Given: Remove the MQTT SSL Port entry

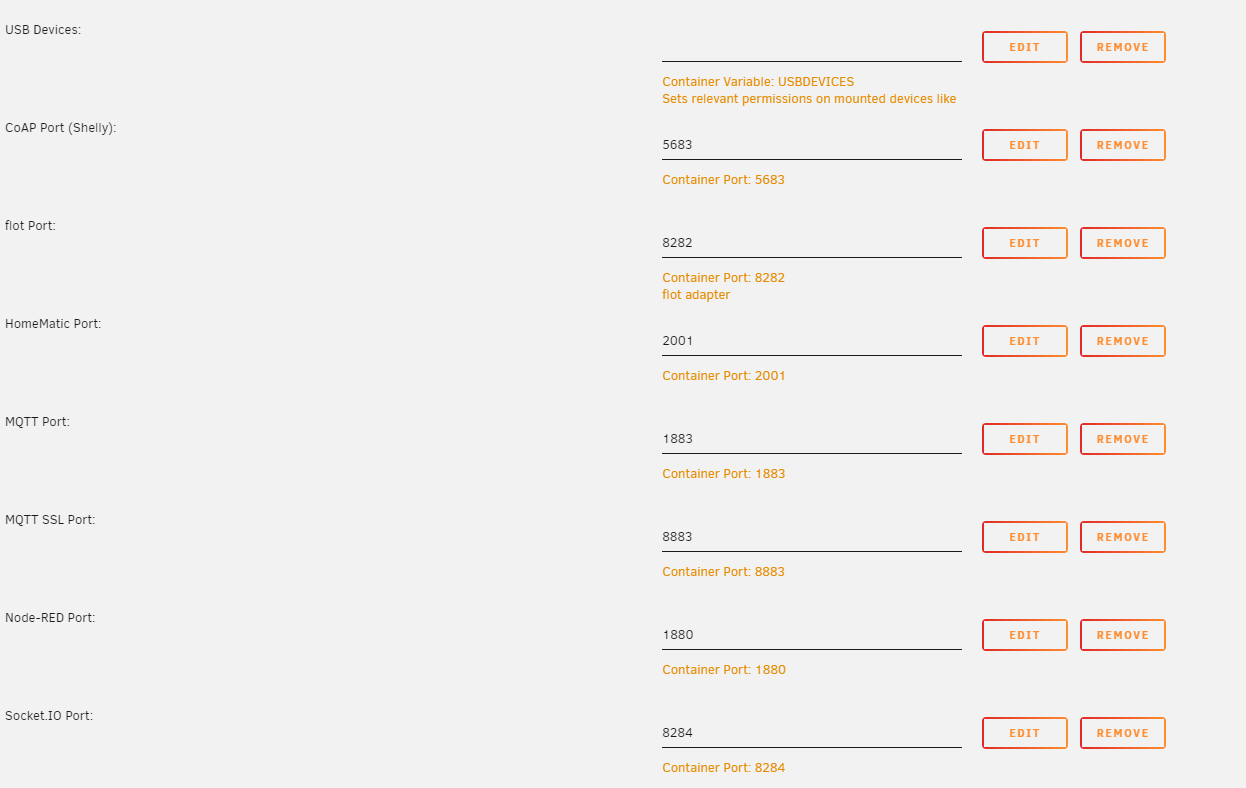Looking at the screenshot, I should tap(1122, 537).
